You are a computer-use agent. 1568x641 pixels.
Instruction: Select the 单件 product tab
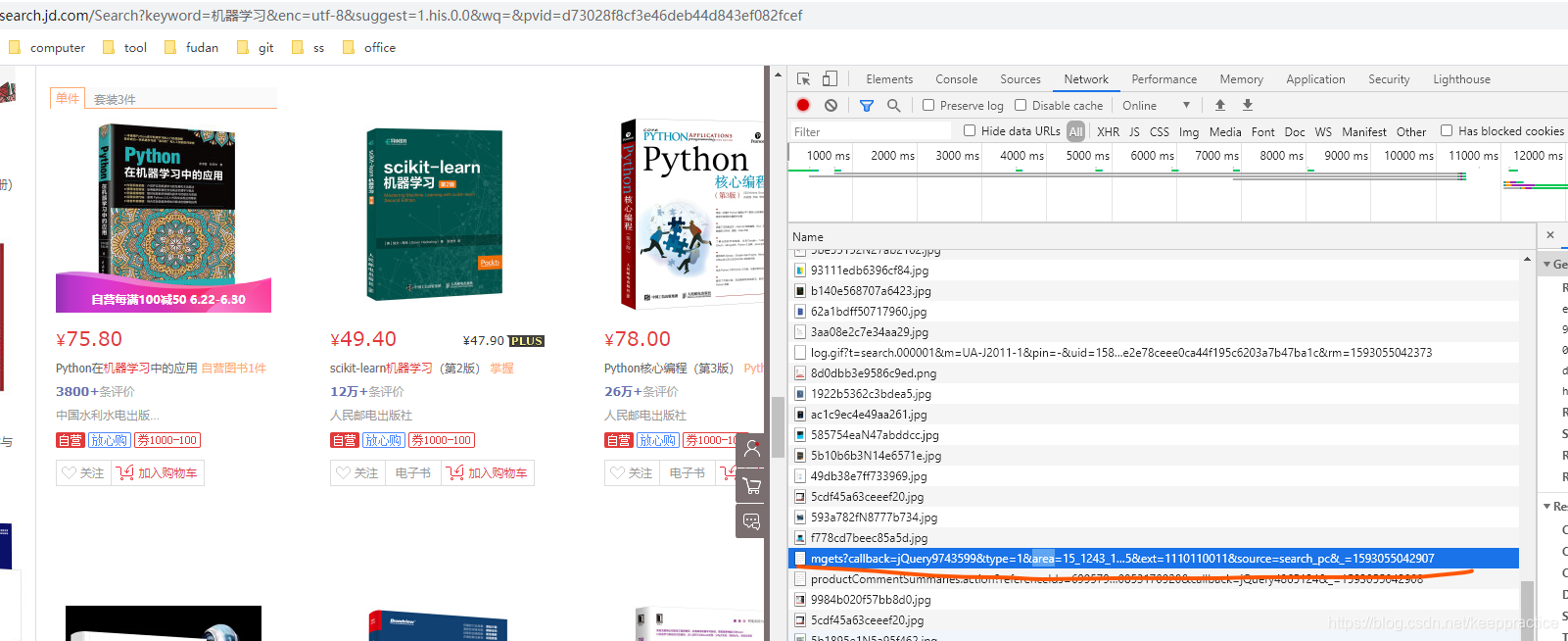(68, 98)
